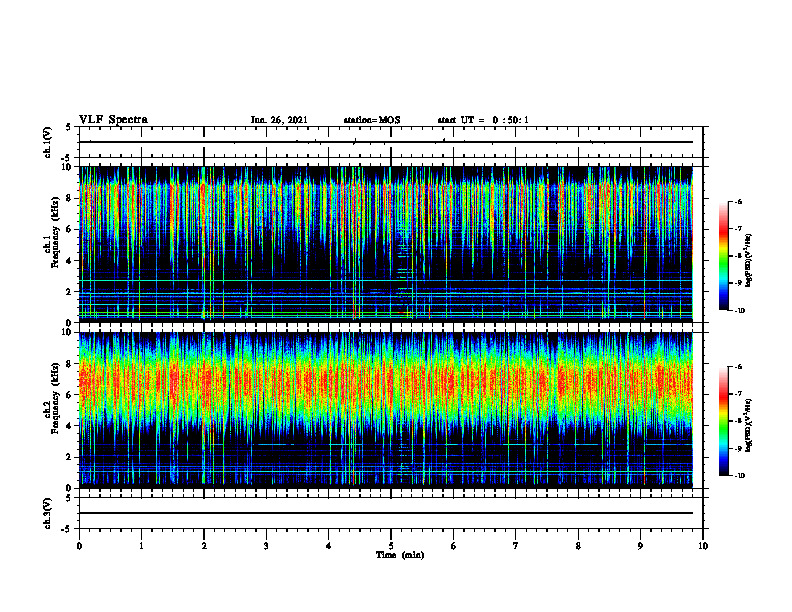792x612 pixels.
Task: Click the time axis tick label "6"
Action: pos(454,546)
